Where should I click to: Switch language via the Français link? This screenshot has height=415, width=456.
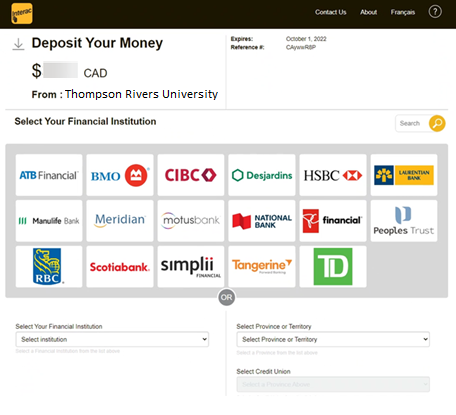click(403, 12)
